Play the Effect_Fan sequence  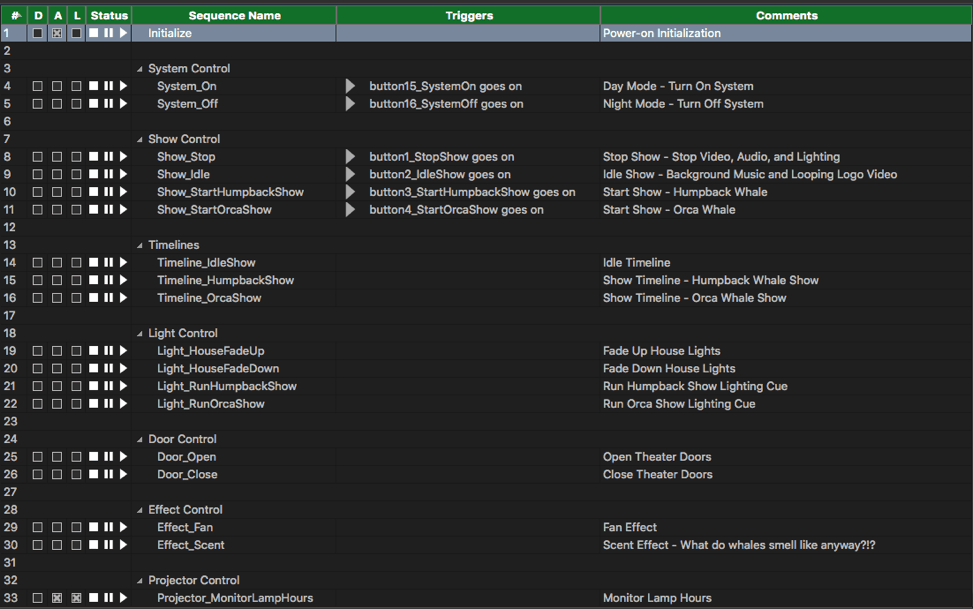coord(123,526)
